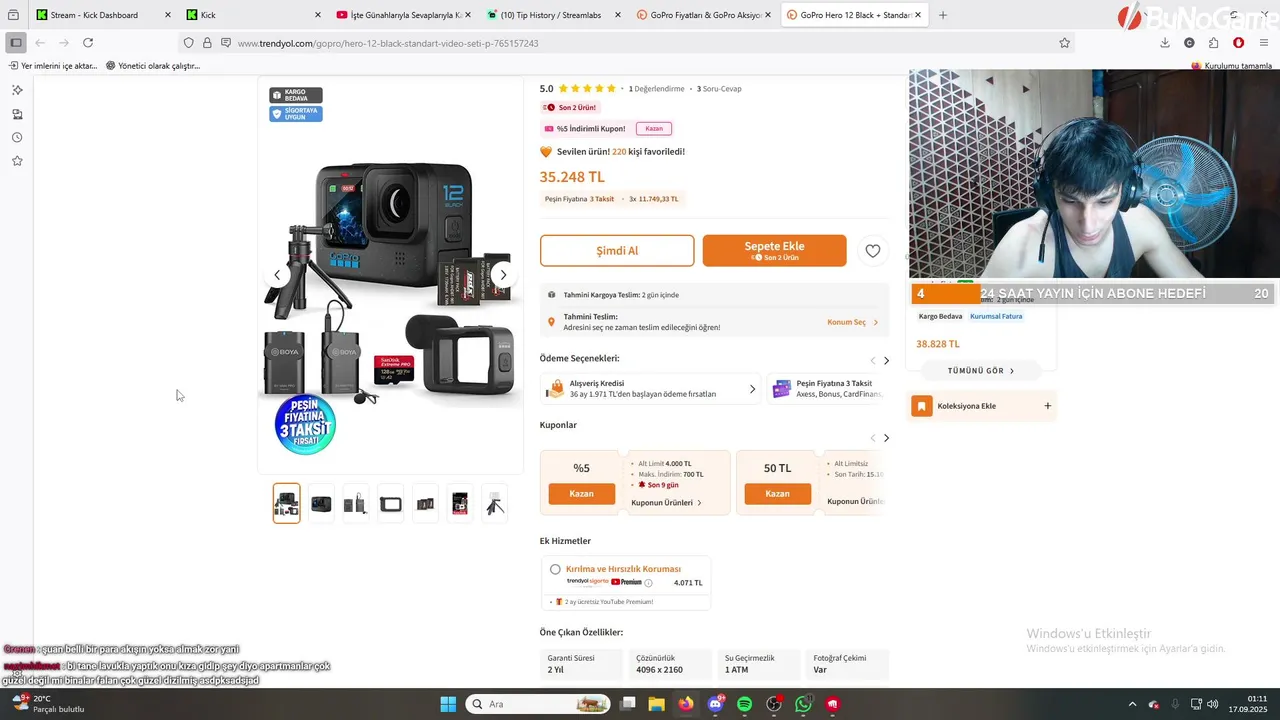
Task: Reload the page with browser refresh icon
Action: (88, 43)
